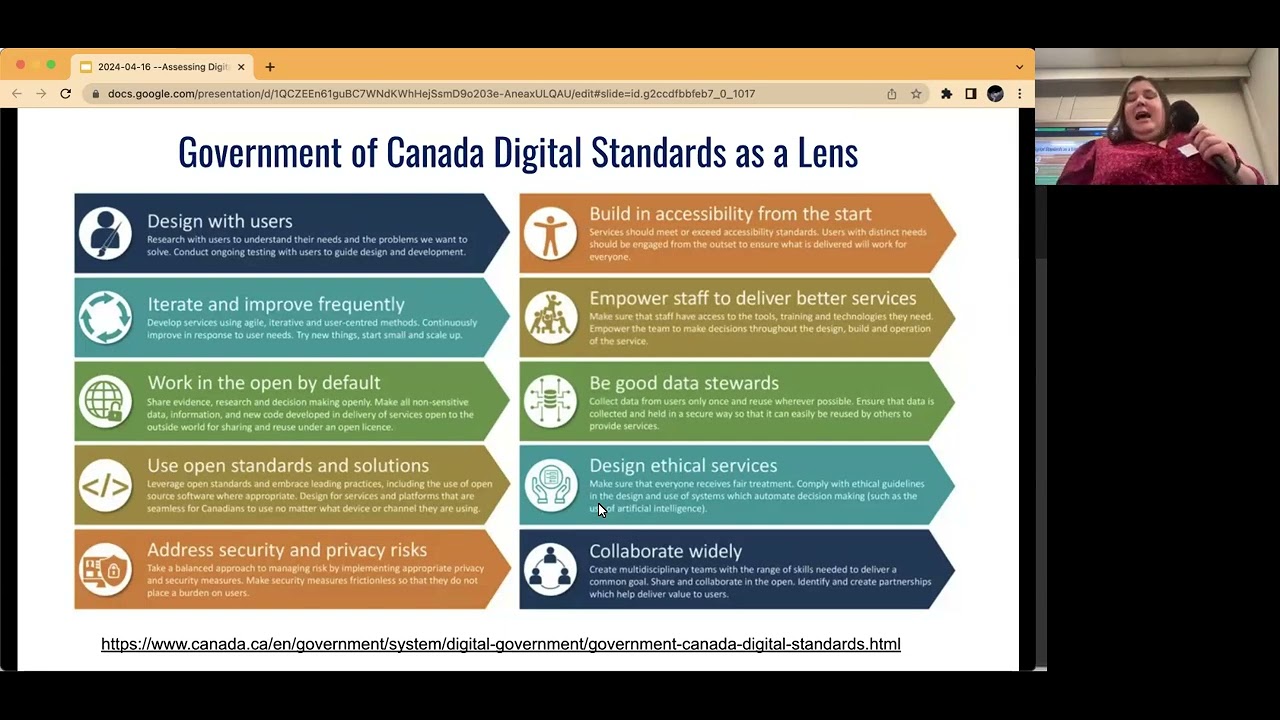The height and width of the screenshot is (720, 1280).
Task: Click the 'Design with users' heading
Action: 220,221
